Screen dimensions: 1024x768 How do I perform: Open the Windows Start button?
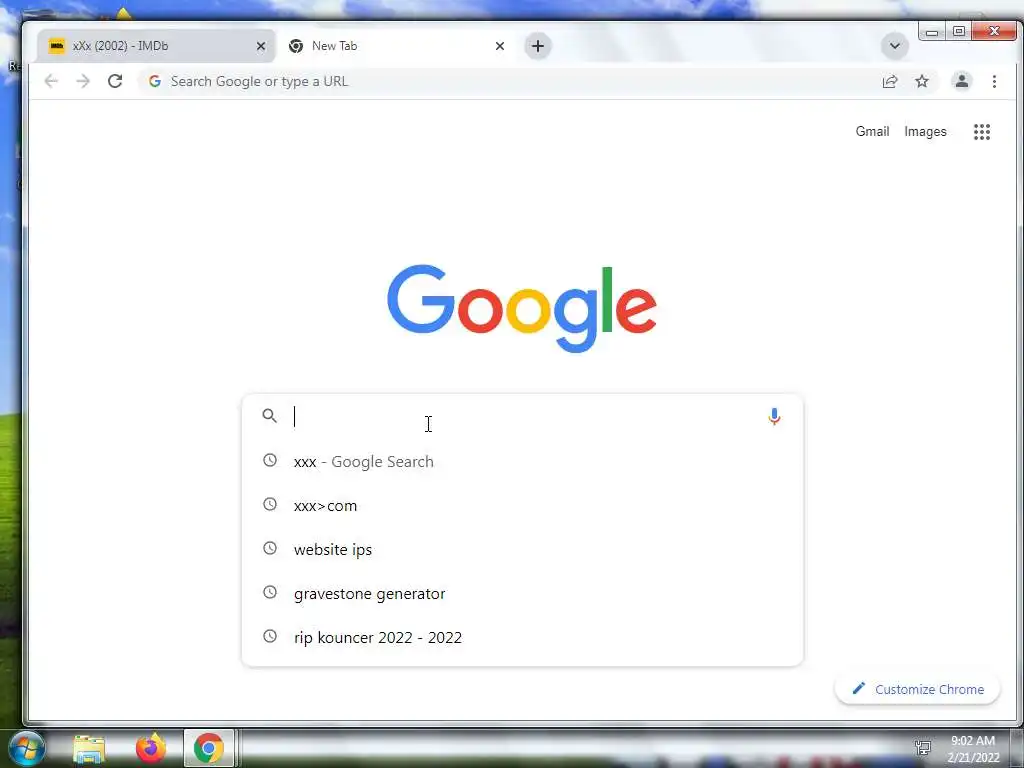point(26,748)
